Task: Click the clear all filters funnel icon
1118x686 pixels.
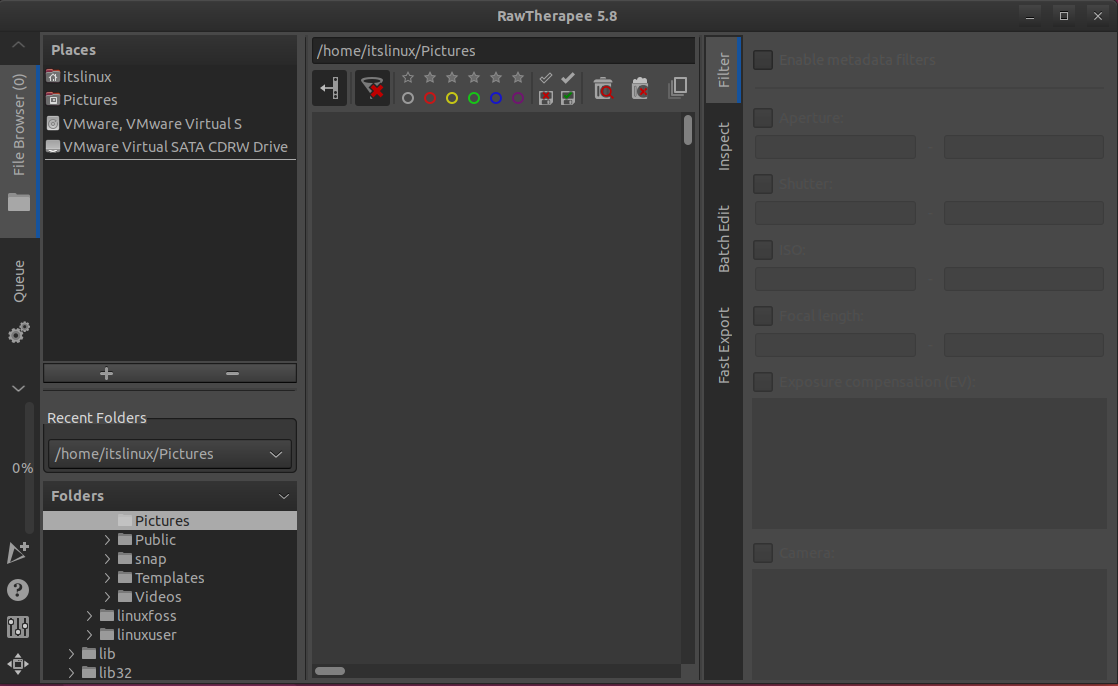Action: (372, 88)
